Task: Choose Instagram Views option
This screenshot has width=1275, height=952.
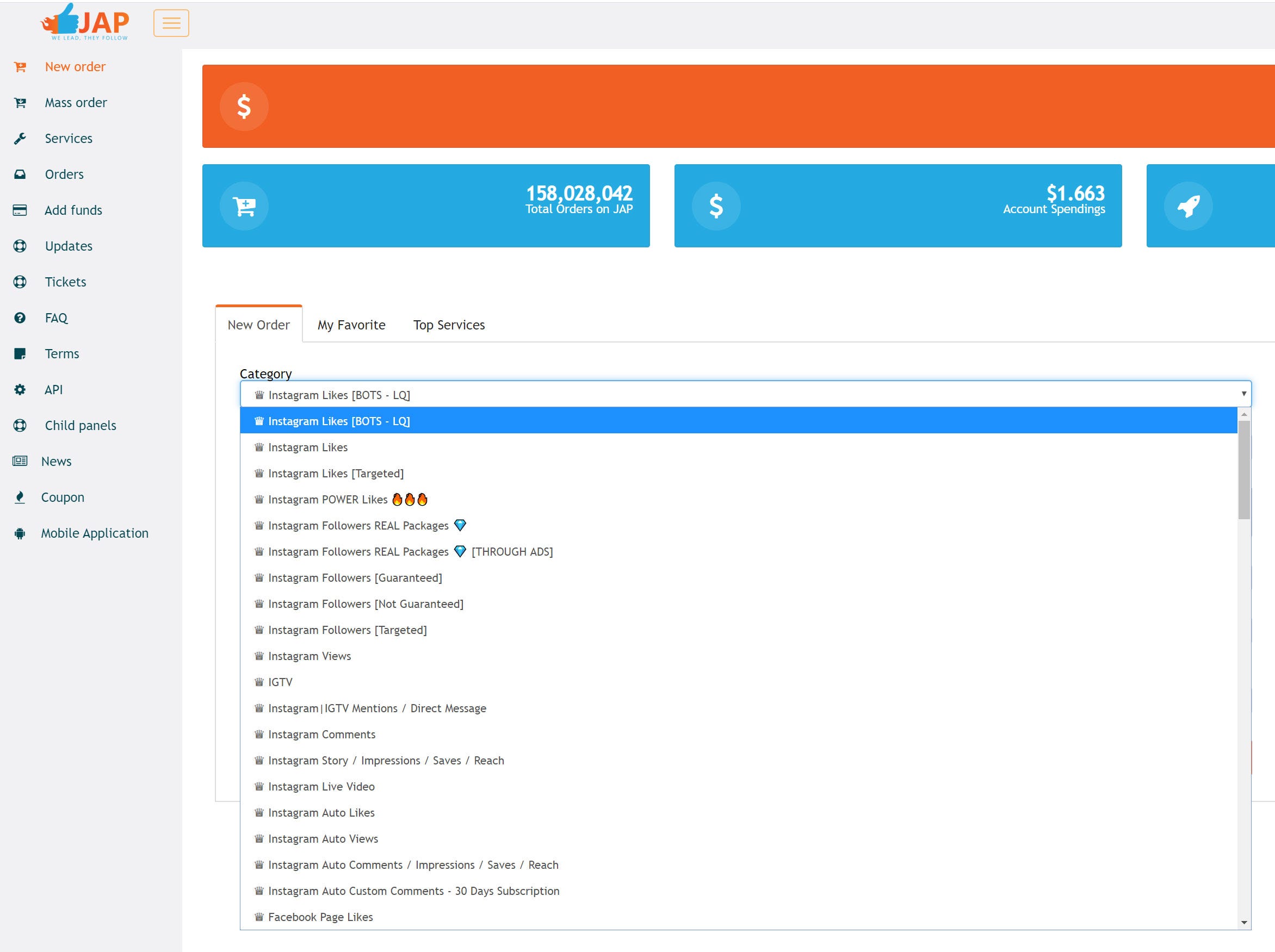Action: (739, 656)
